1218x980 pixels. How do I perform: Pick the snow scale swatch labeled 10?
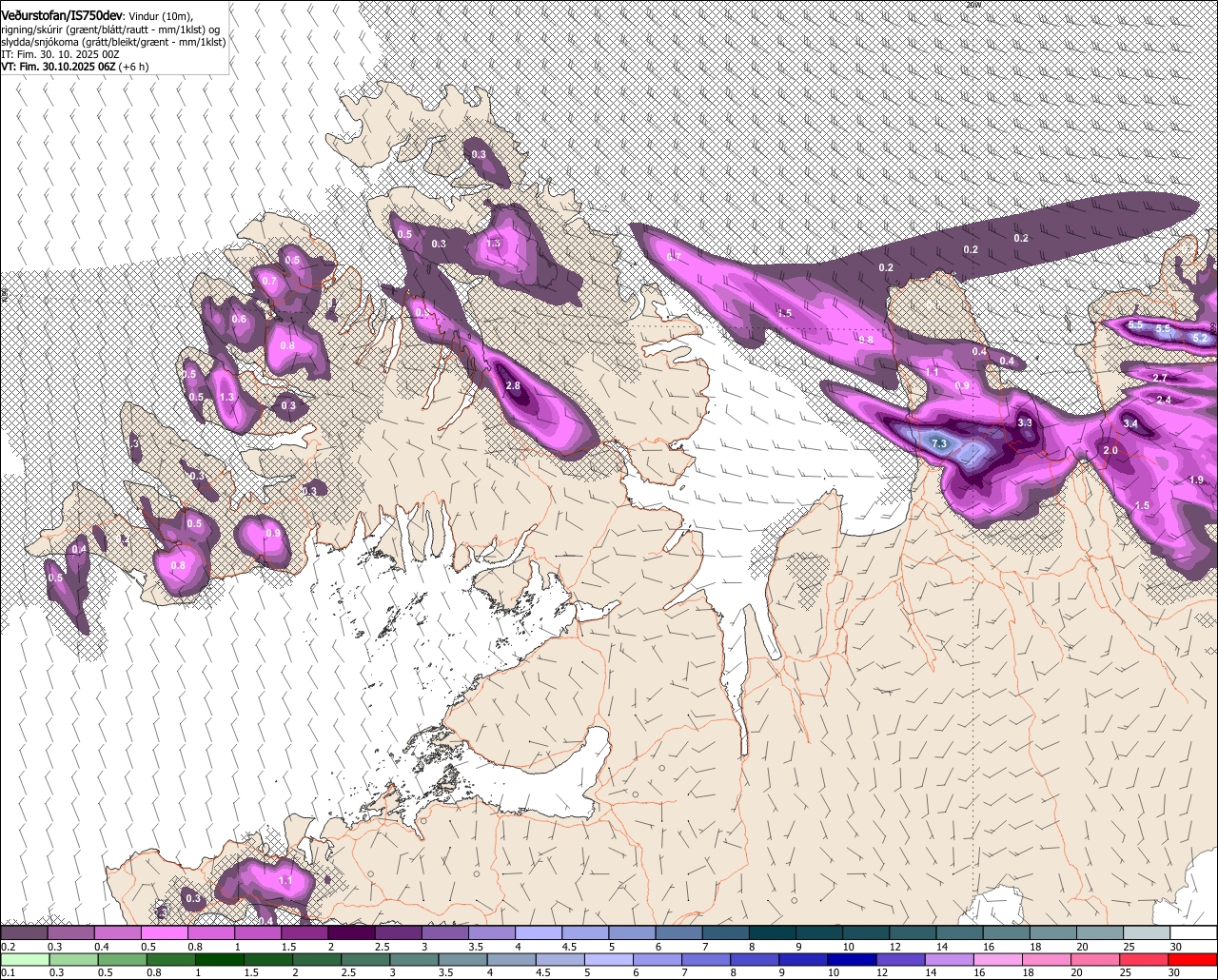point(867,933)
